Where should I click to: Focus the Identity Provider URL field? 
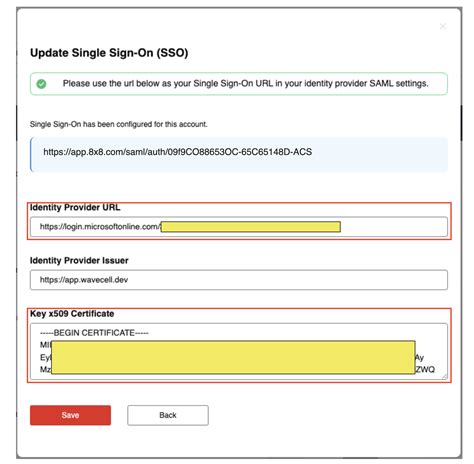coord(239,227)
